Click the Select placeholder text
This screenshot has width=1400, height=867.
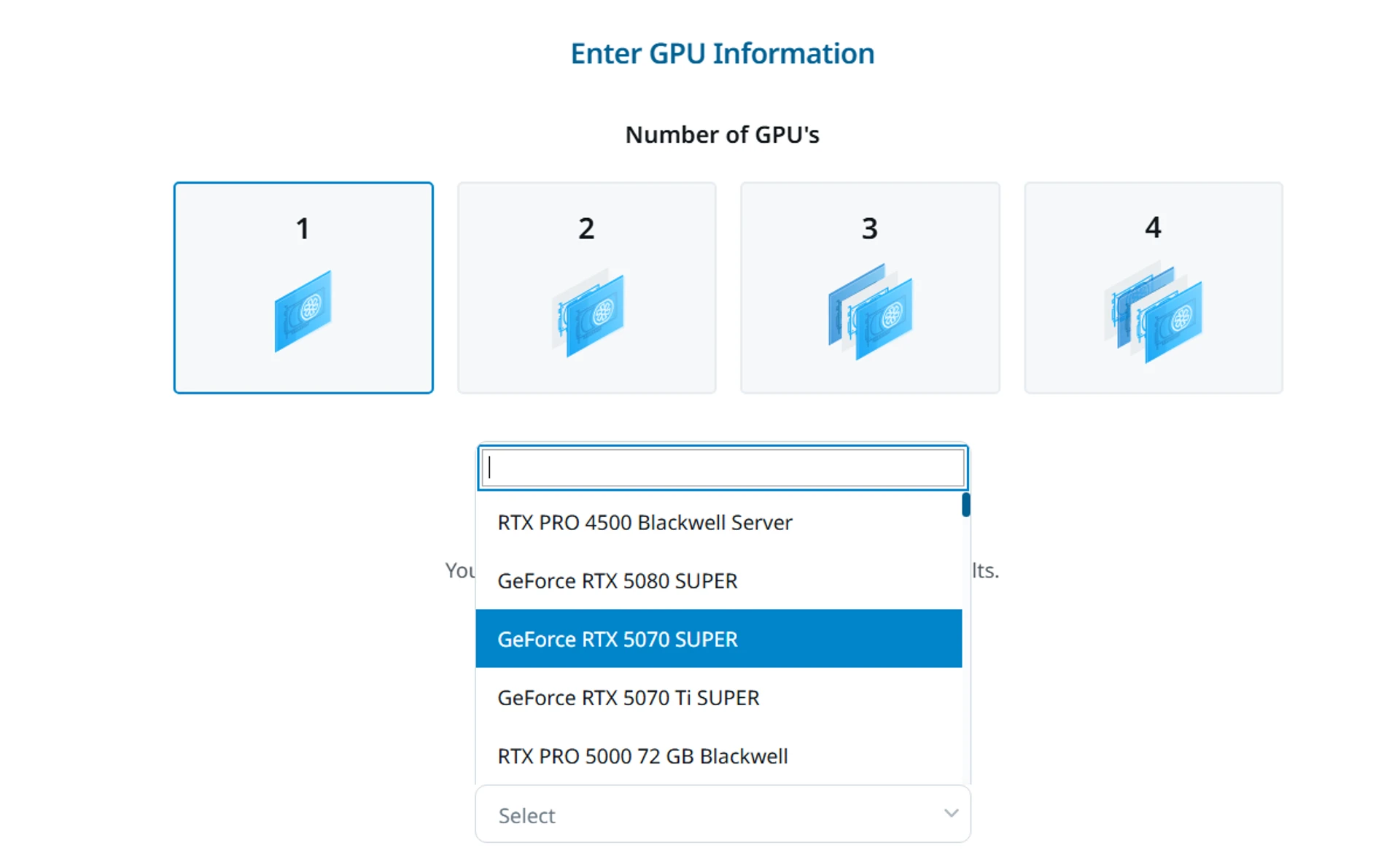tap(526, 815)
